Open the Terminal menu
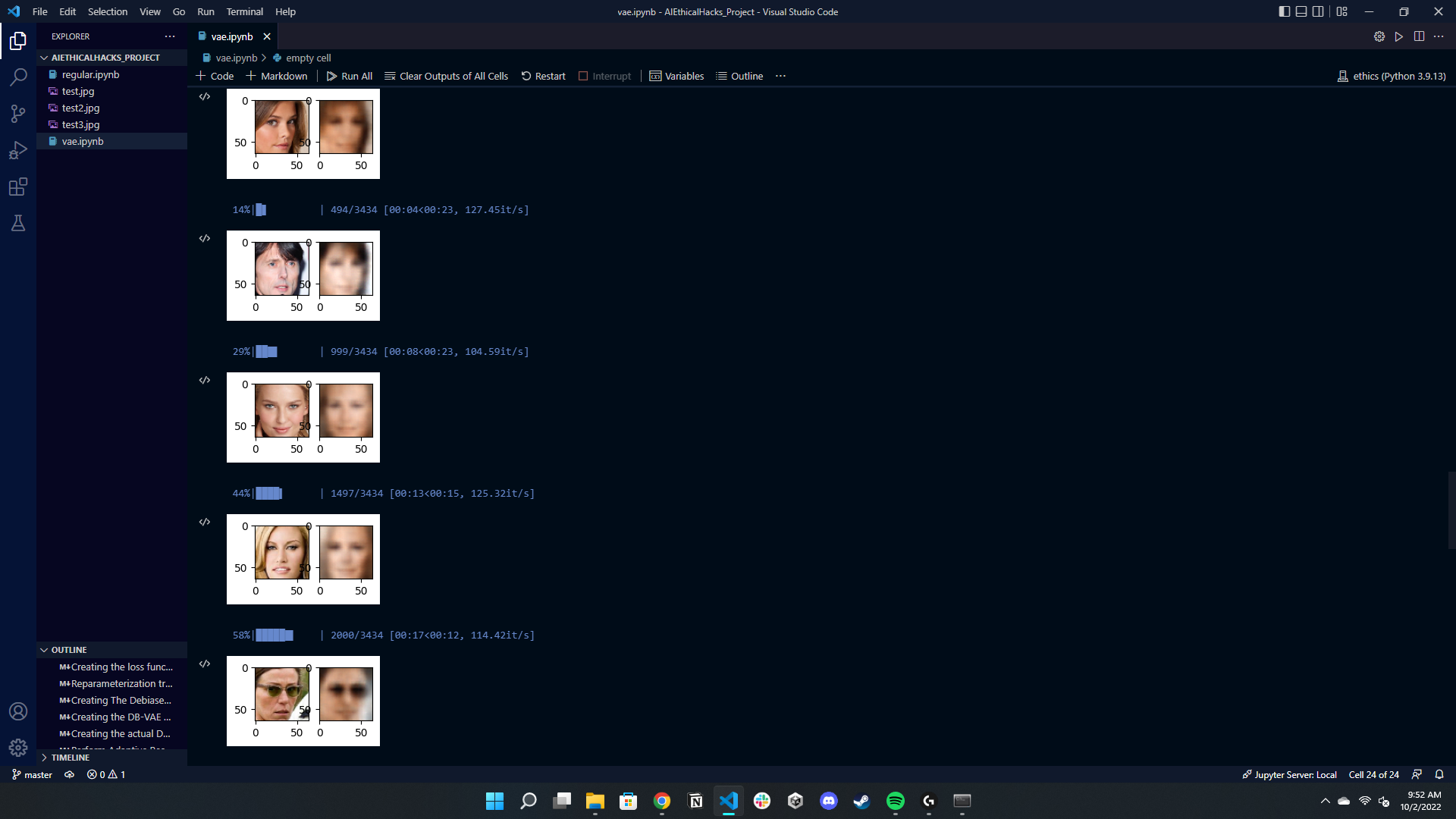The height and width of the screenshot is (819, 1456). [244, 11]
